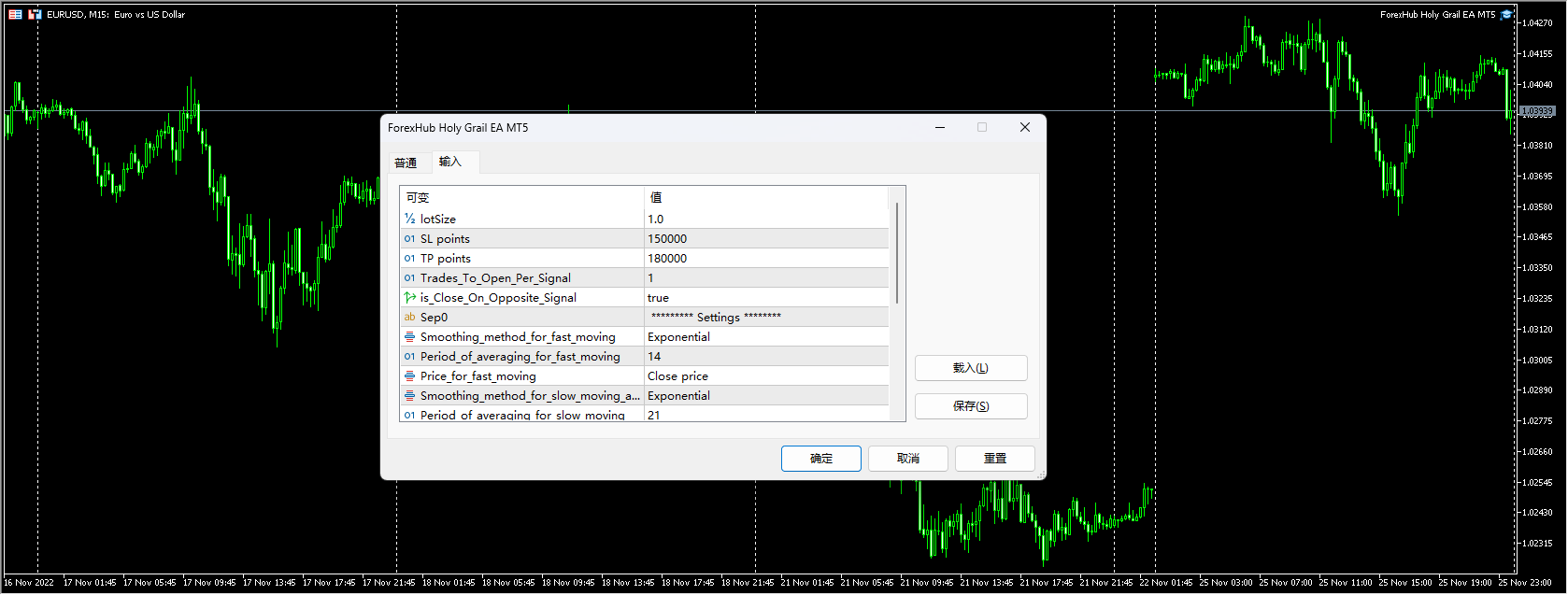Click the TP points integer icon

point(409,259)
